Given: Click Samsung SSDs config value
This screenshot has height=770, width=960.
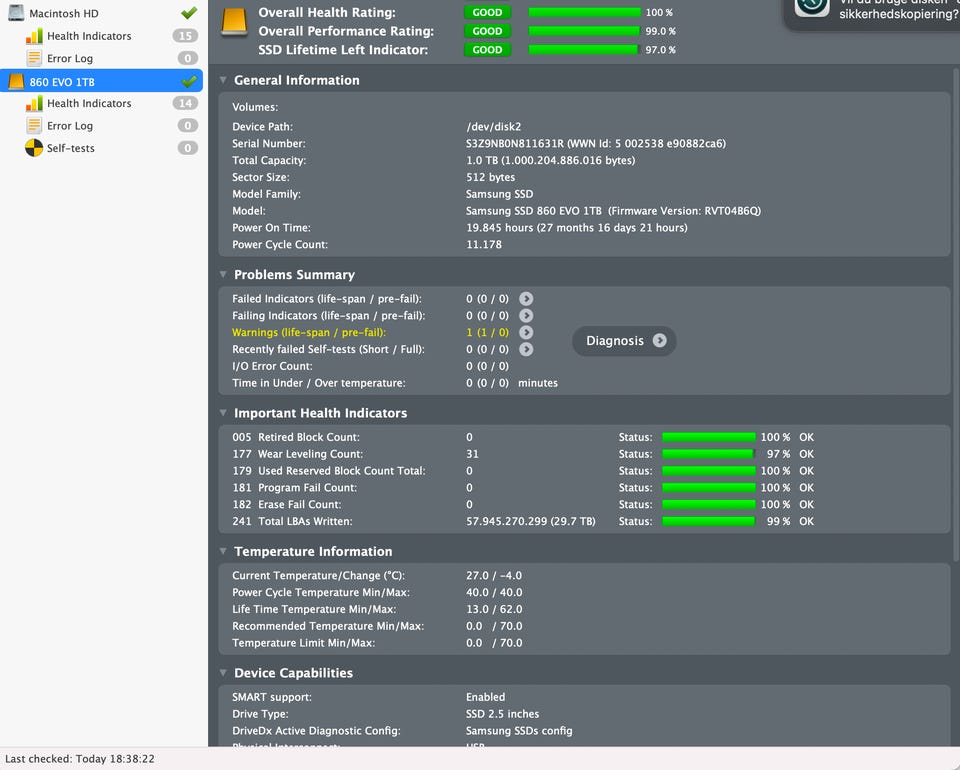Looking at the screenshot, I should pyautogui.click(x=519, y=731).
